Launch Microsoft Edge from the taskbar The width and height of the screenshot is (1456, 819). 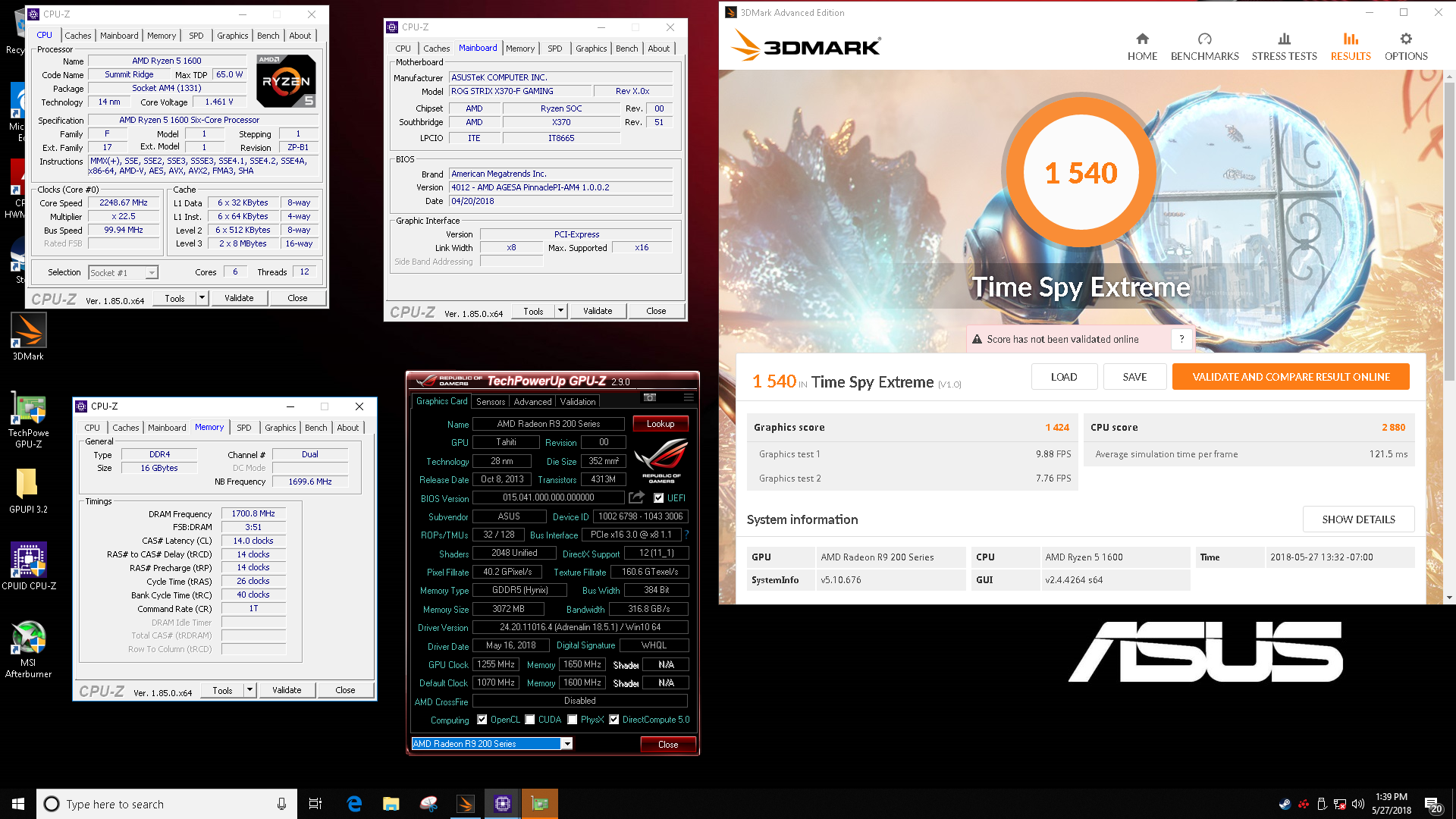pos(354,804)
